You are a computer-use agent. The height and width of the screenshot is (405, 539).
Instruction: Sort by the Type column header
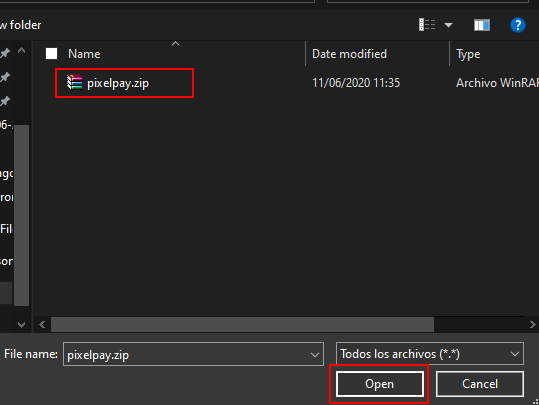(x=468, y=54)
